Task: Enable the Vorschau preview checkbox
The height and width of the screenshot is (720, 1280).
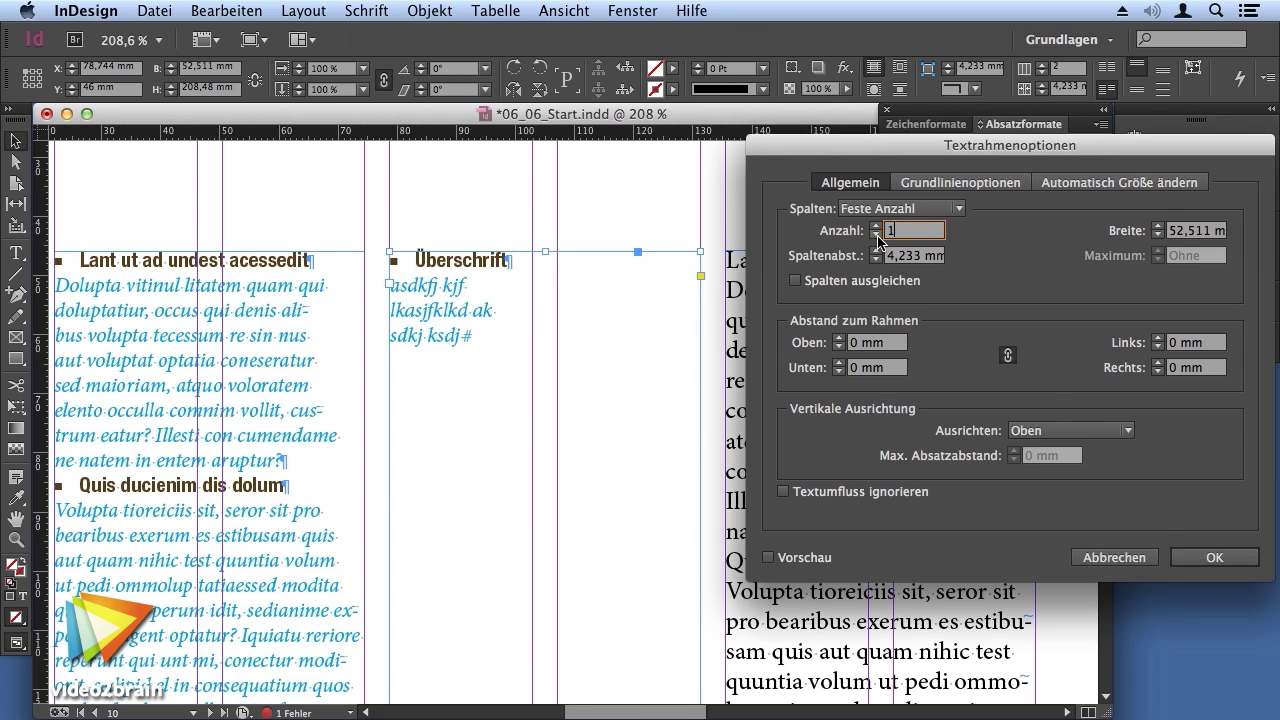Action: (768, 558)
